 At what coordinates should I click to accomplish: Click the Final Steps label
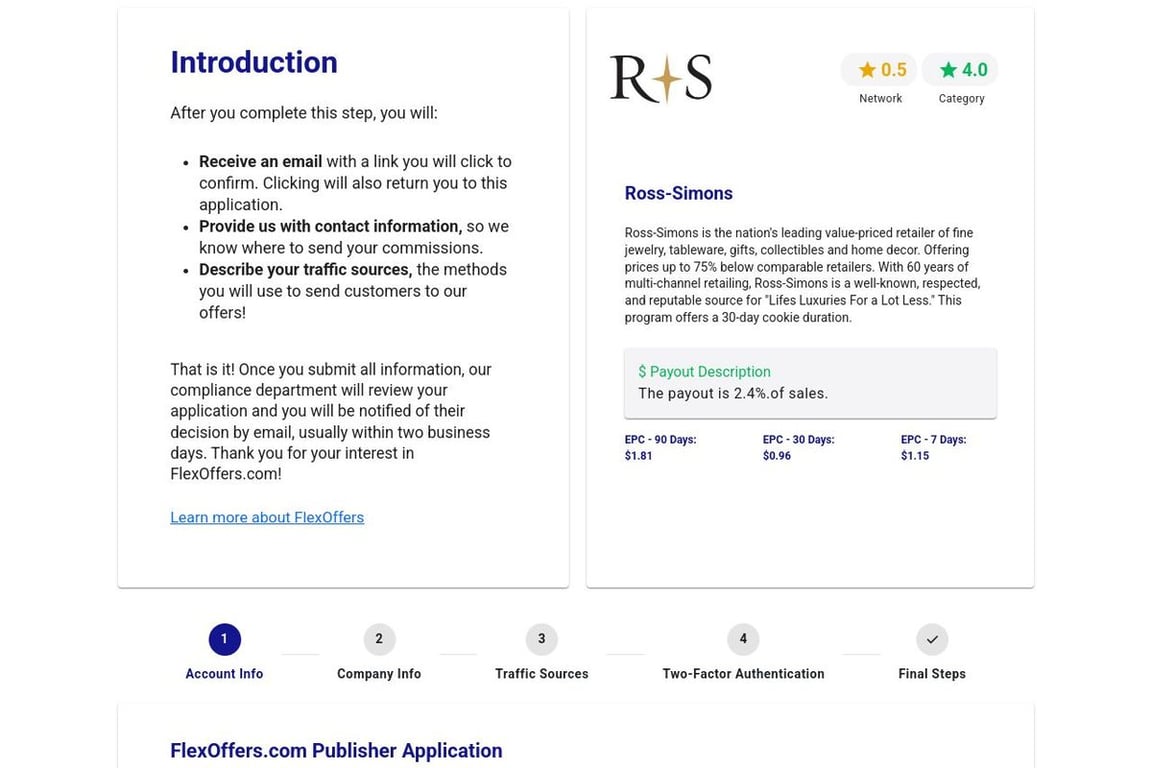[932, 673]
